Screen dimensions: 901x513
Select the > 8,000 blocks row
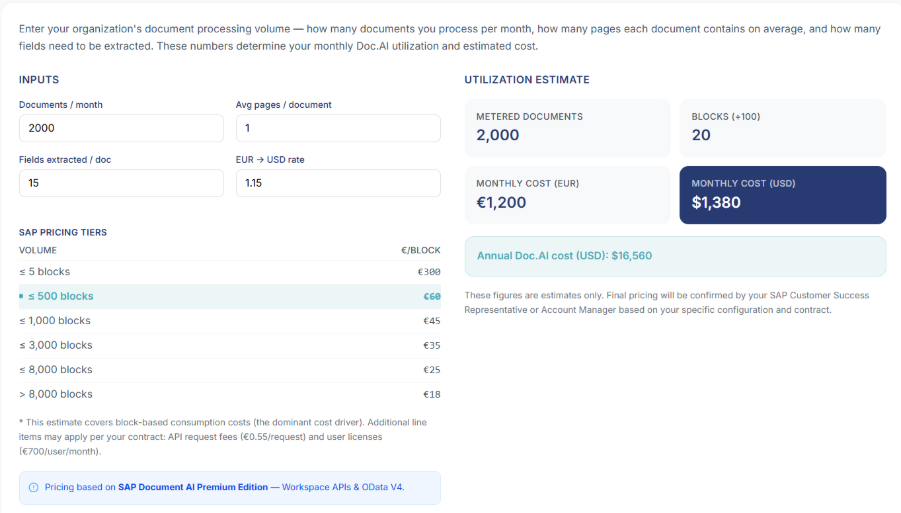point(230,395)
